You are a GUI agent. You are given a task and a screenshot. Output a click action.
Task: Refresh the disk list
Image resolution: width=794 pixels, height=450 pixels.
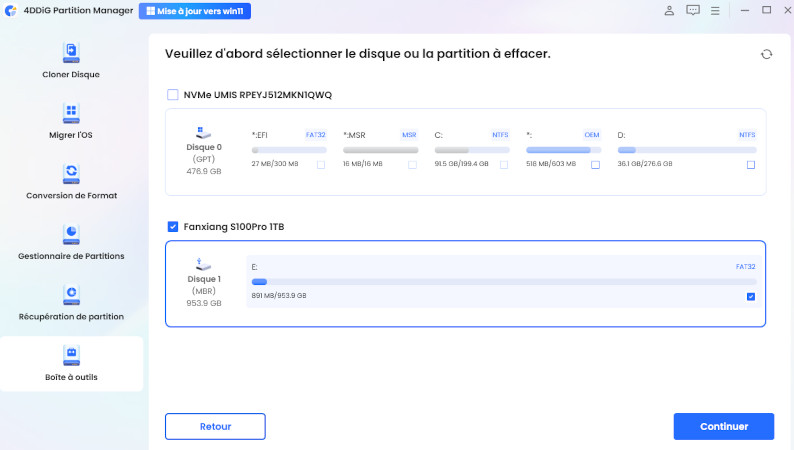(767, 54)
